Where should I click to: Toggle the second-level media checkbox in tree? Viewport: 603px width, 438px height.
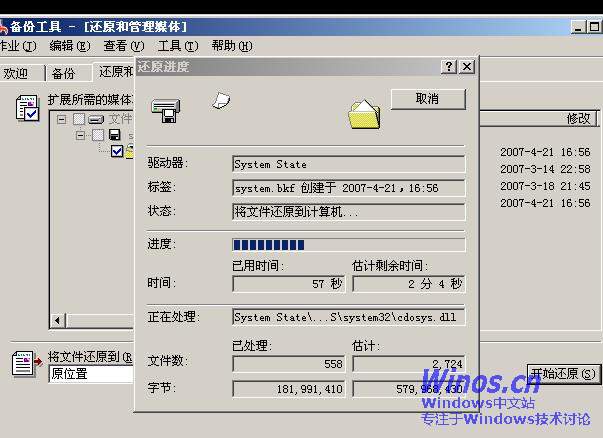[98, 135]
